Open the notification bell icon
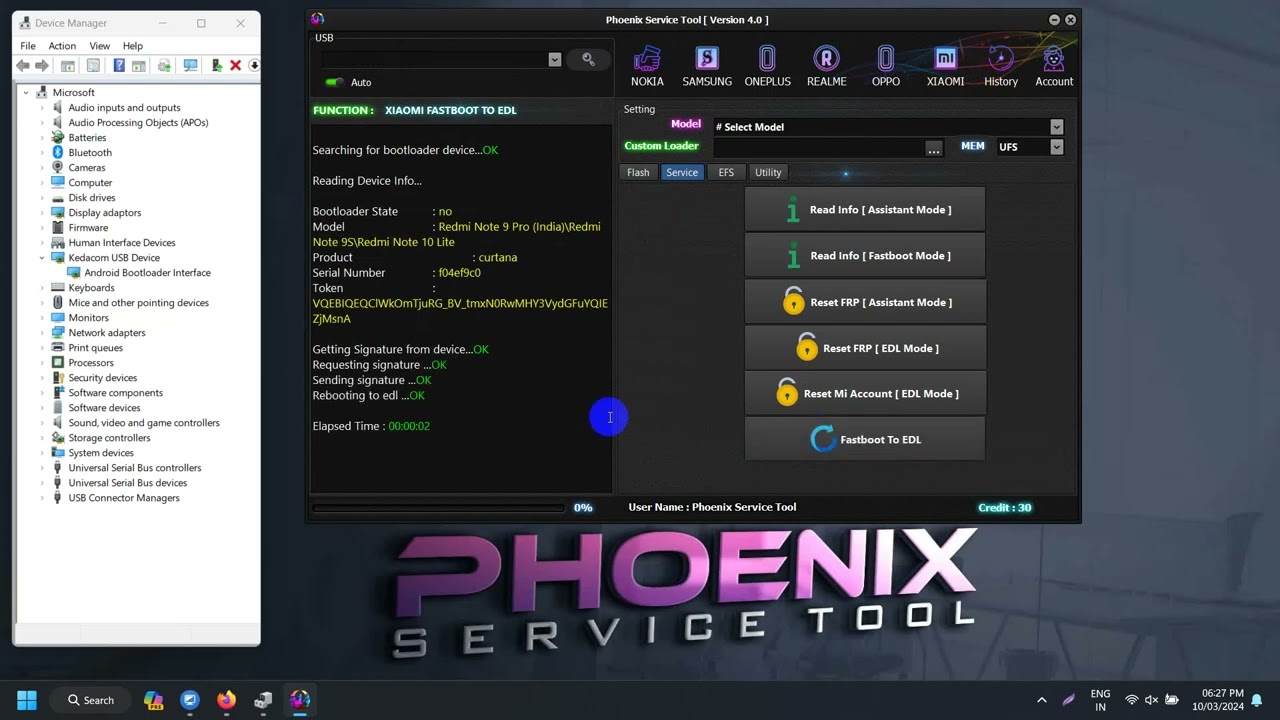The height and width of the screenshot is (720, 1280). [1257, 700]
